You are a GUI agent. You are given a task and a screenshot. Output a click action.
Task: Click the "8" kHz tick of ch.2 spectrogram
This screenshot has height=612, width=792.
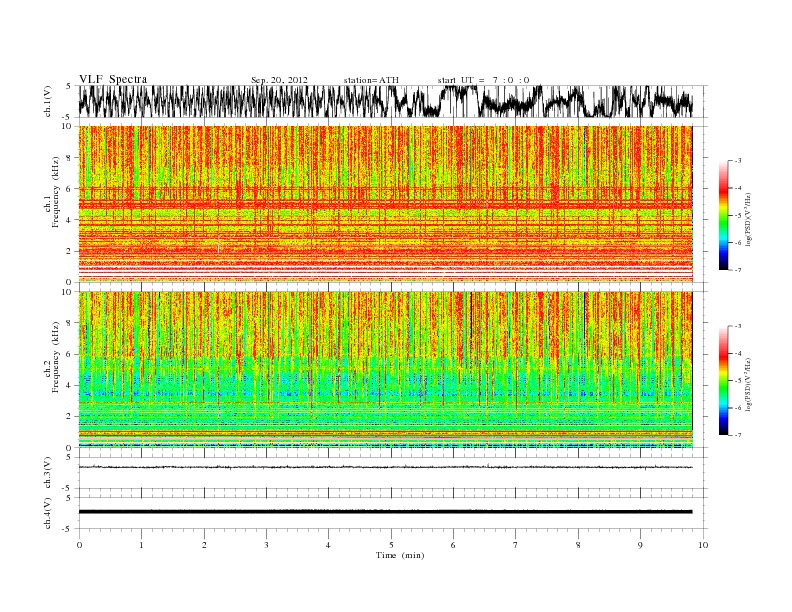(x=69, y=323)
